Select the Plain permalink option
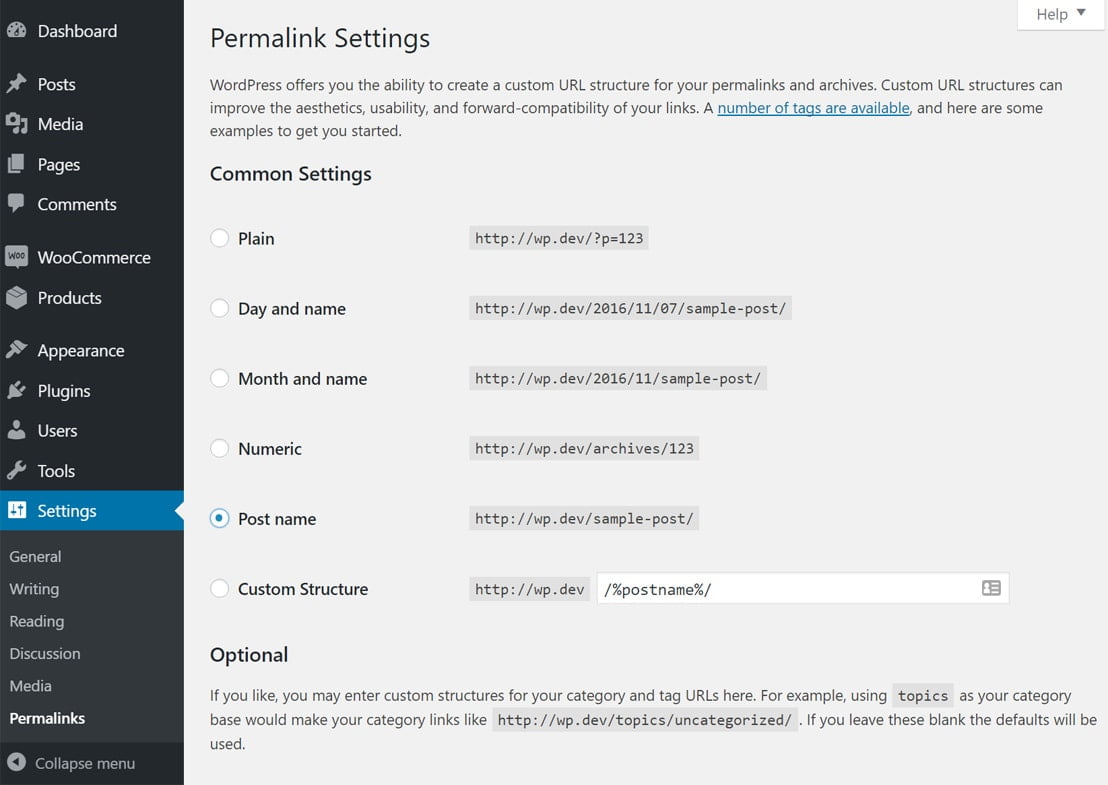 [220, 239]
